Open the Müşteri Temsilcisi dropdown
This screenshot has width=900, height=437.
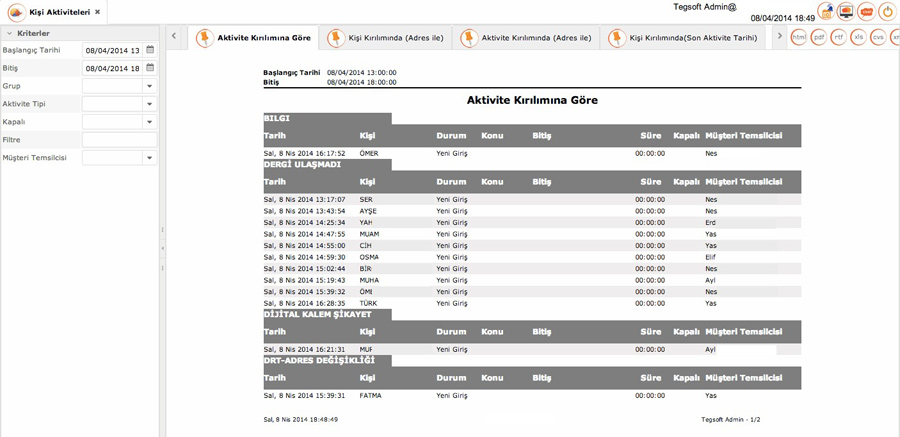pos(150,157)
